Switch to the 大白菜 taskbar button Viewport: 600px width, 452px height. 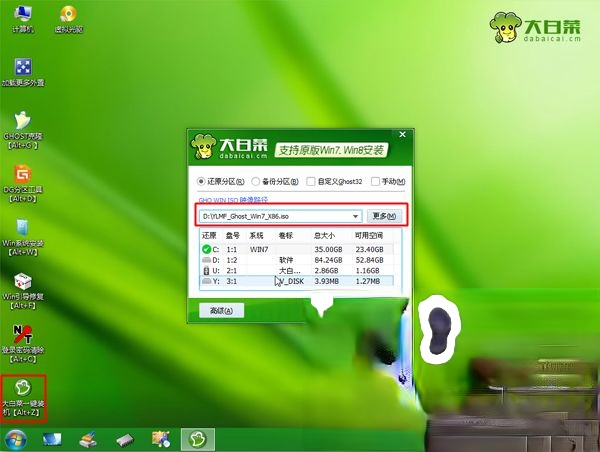click(x=198, y=439)
